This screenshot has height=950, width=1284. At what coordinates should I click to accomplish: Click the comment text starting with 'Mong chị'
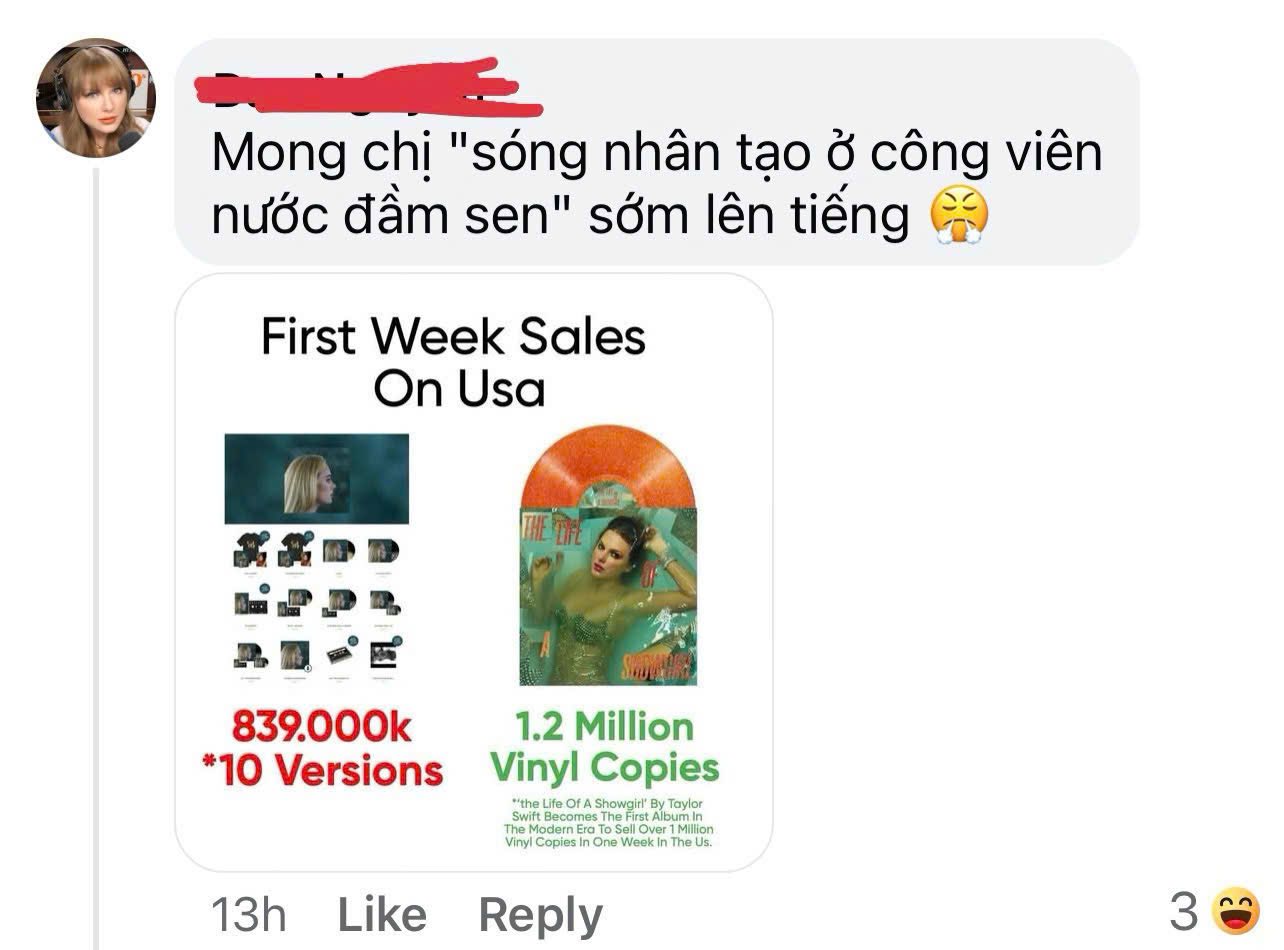point(657,184)
